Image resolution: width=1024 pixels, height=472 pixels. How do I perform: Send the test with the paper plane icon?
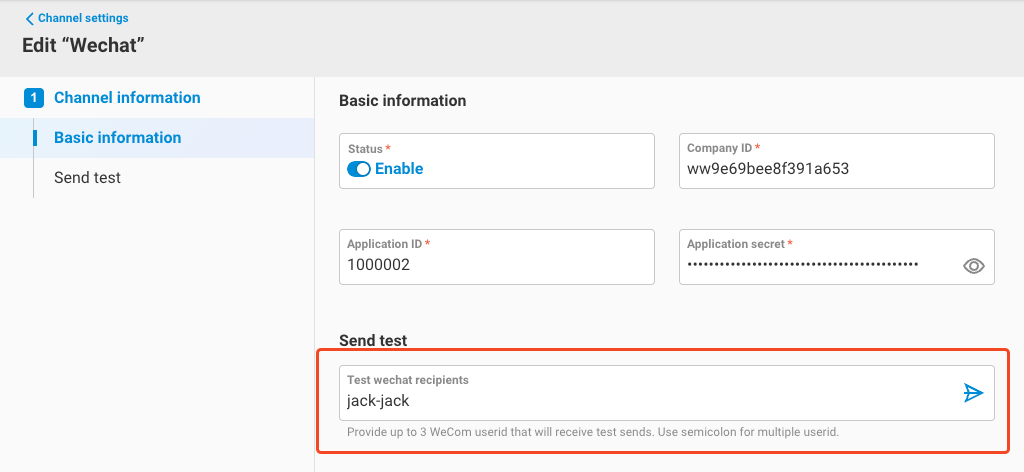(973, 393)
